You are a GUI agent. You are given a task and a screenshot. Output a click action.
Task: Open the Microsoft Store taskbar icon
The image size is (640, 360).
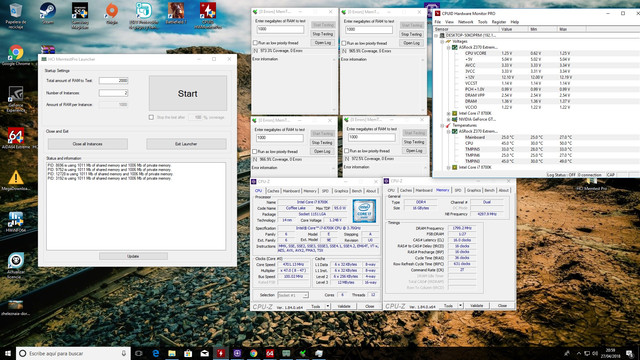[188, 353]
